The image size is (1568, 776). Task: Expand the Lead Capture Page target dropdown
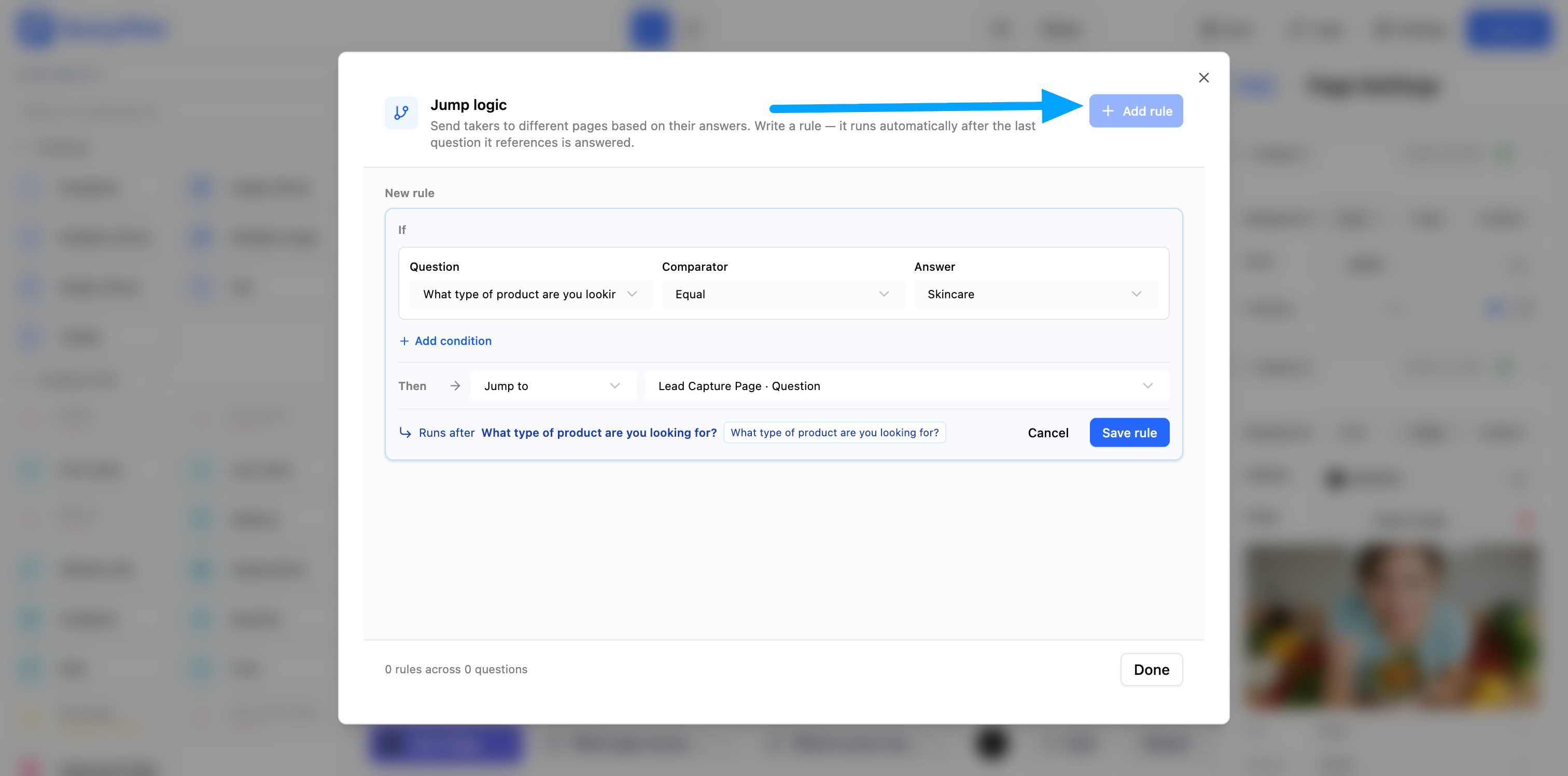coord(906,386)
